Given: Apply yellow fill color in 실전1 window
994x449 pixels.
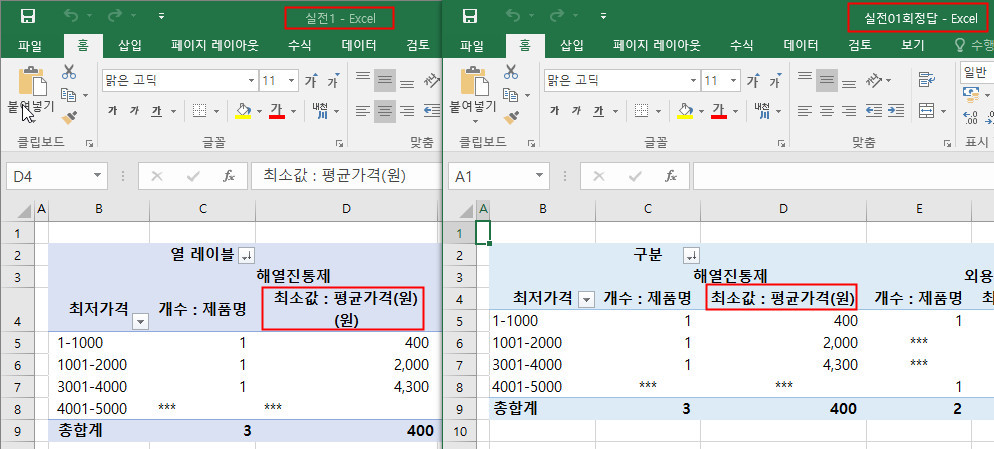Looking at the screenshot, I should click(x=241, y=110).
